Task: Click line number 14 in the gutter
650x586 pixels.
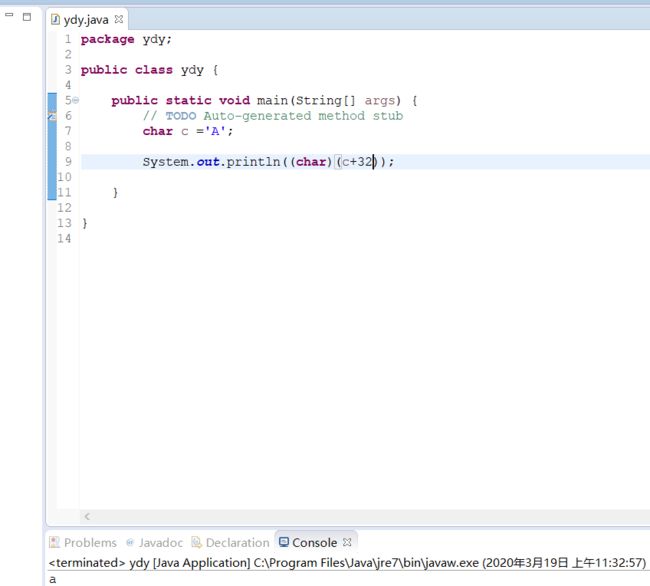Action: coord(64,238)
